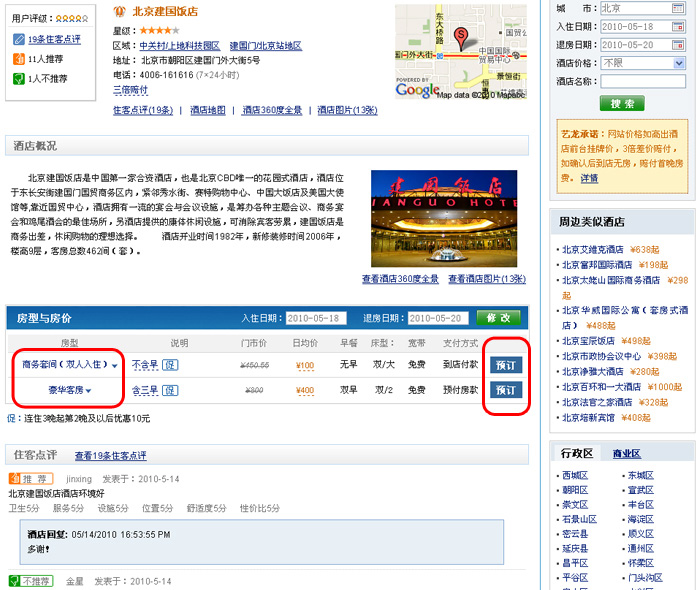700x590 pixels.
Task: Open 查看19条住客点评 link
Action: pos(111,456)
